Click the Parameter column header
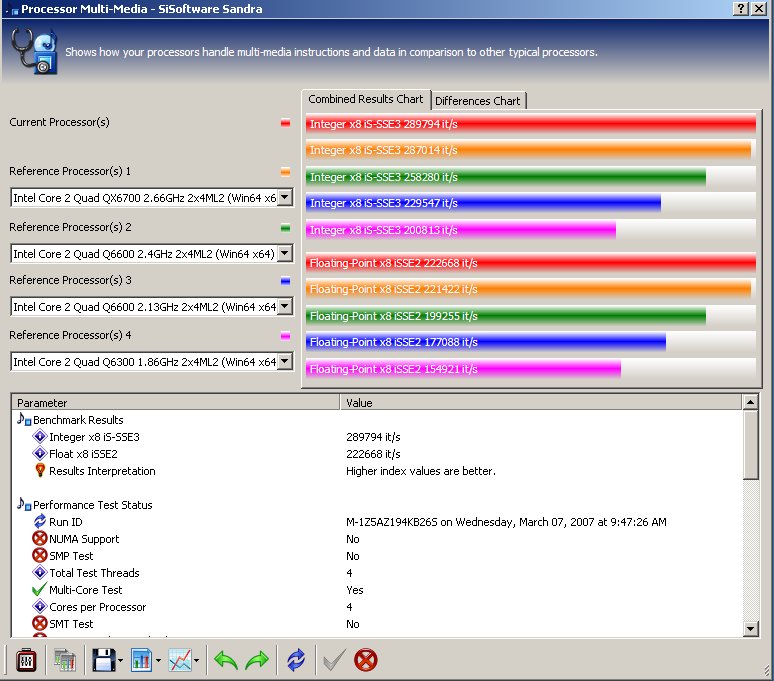Viewport: 774px width, 681px height. pyautogui.click(x=176, y=402)
